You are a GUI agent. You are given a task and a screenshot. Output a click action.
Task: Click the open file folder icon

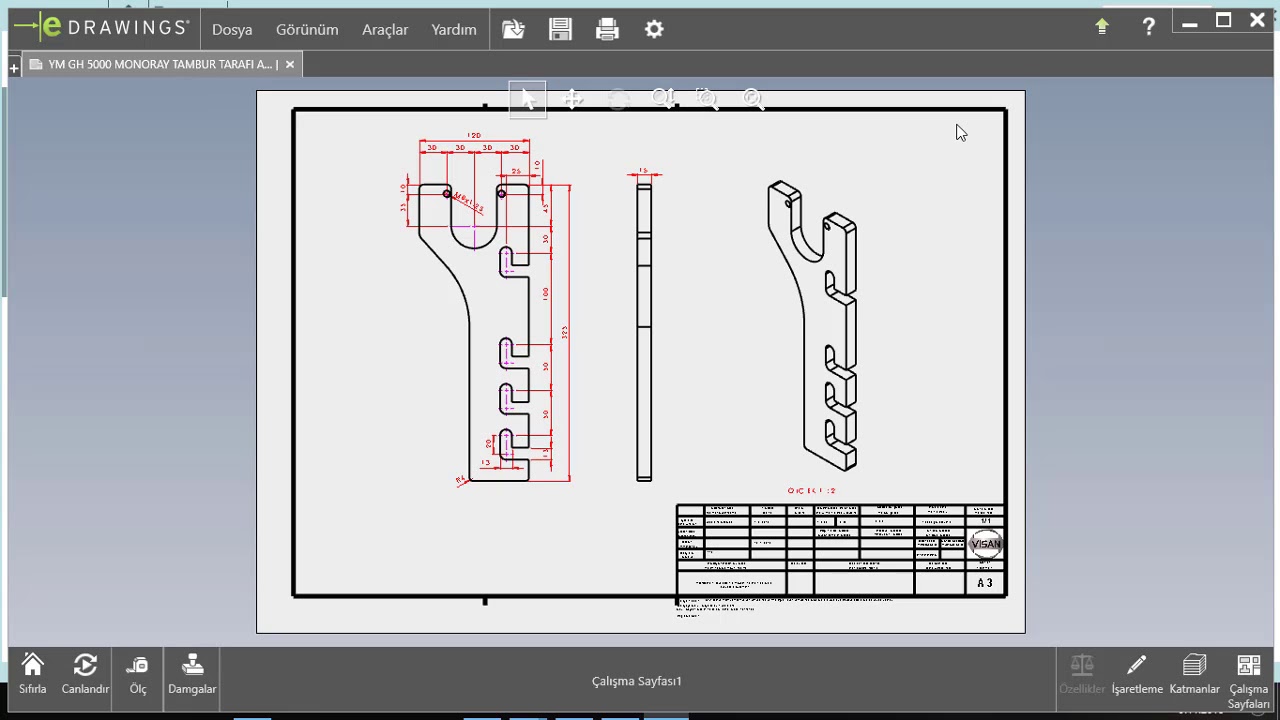click(513, 29)
